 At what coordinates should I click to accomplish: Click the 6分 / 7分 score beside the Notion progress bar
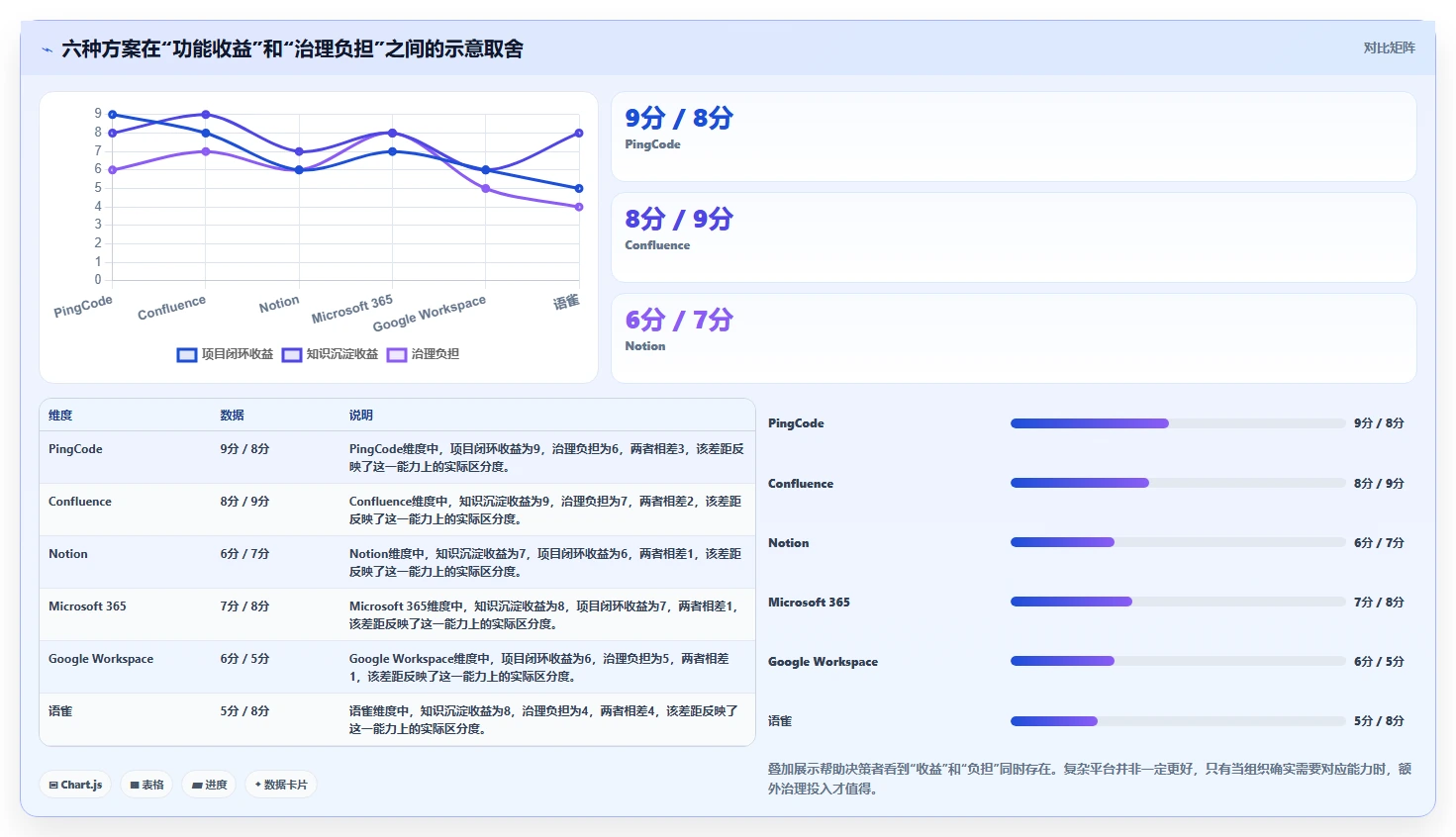(1379, 543)
